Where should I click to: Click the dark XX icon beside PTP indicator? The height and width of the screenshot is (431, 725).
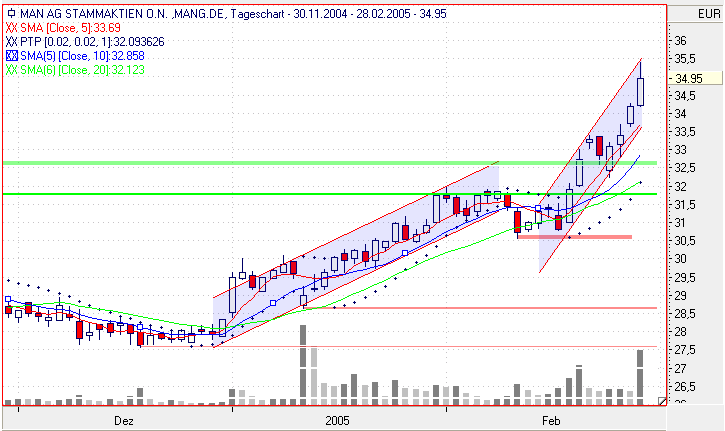click(x=12, y=42)
